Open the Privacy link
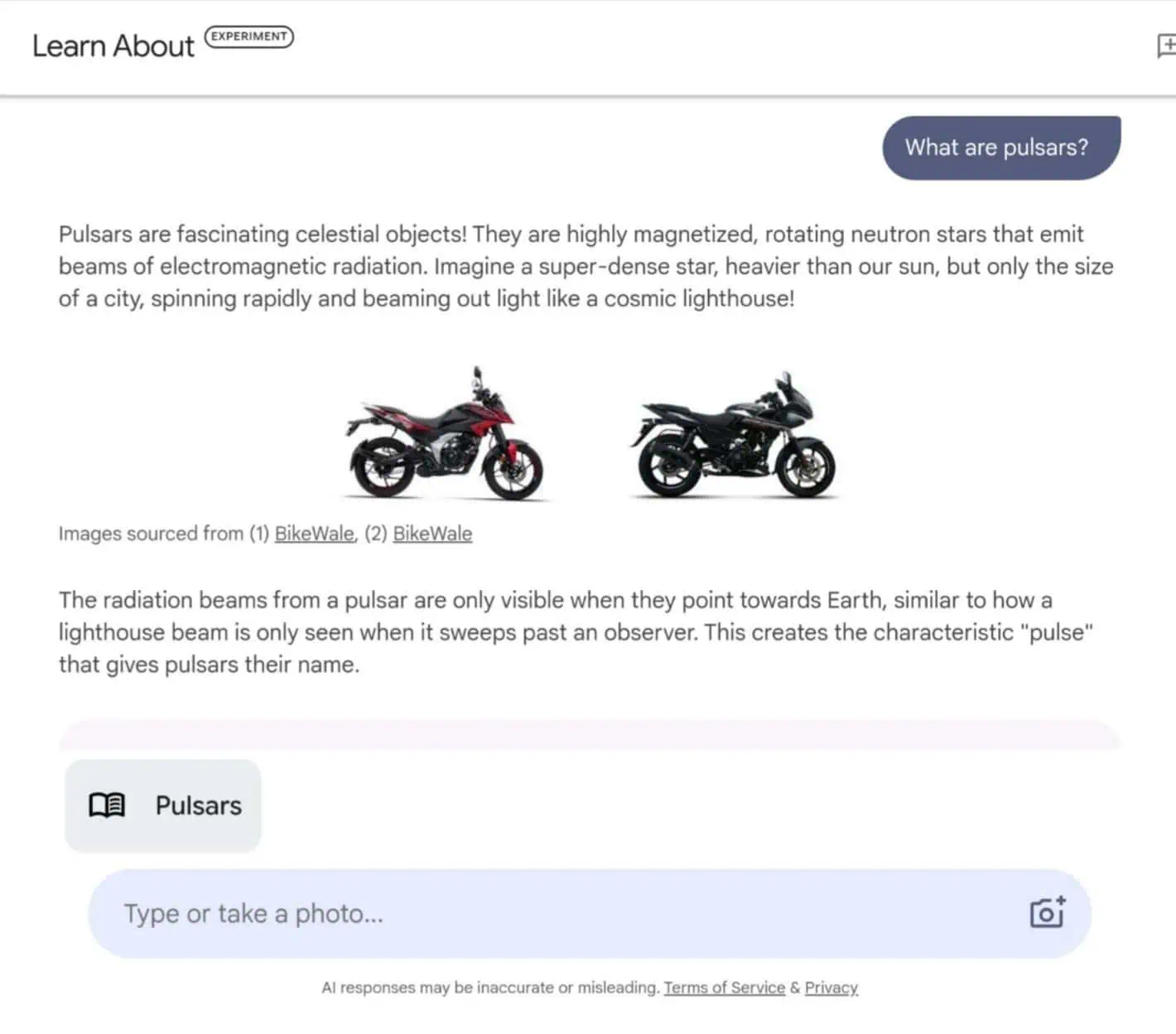Viewport: 1176px width, 1034px height. click(x=831, y=988)
